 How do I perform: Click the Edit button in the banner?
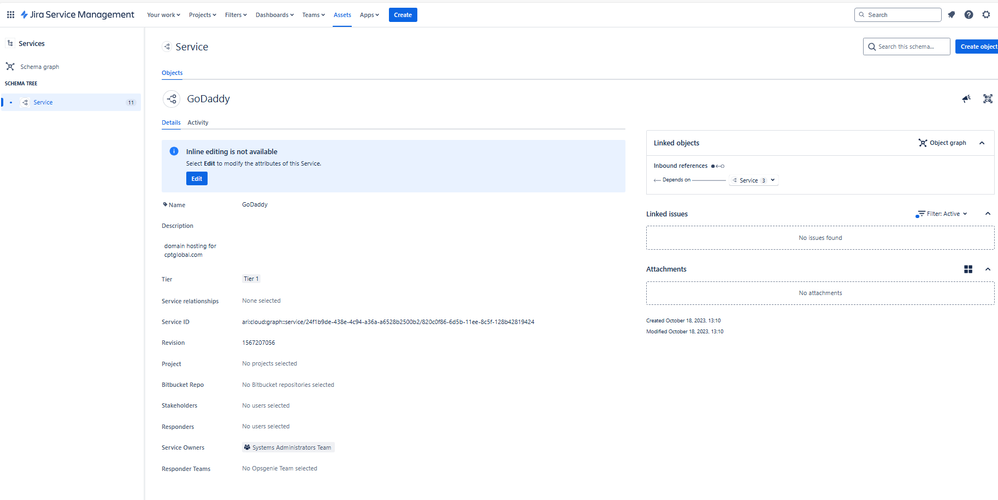tap(197, 179)
